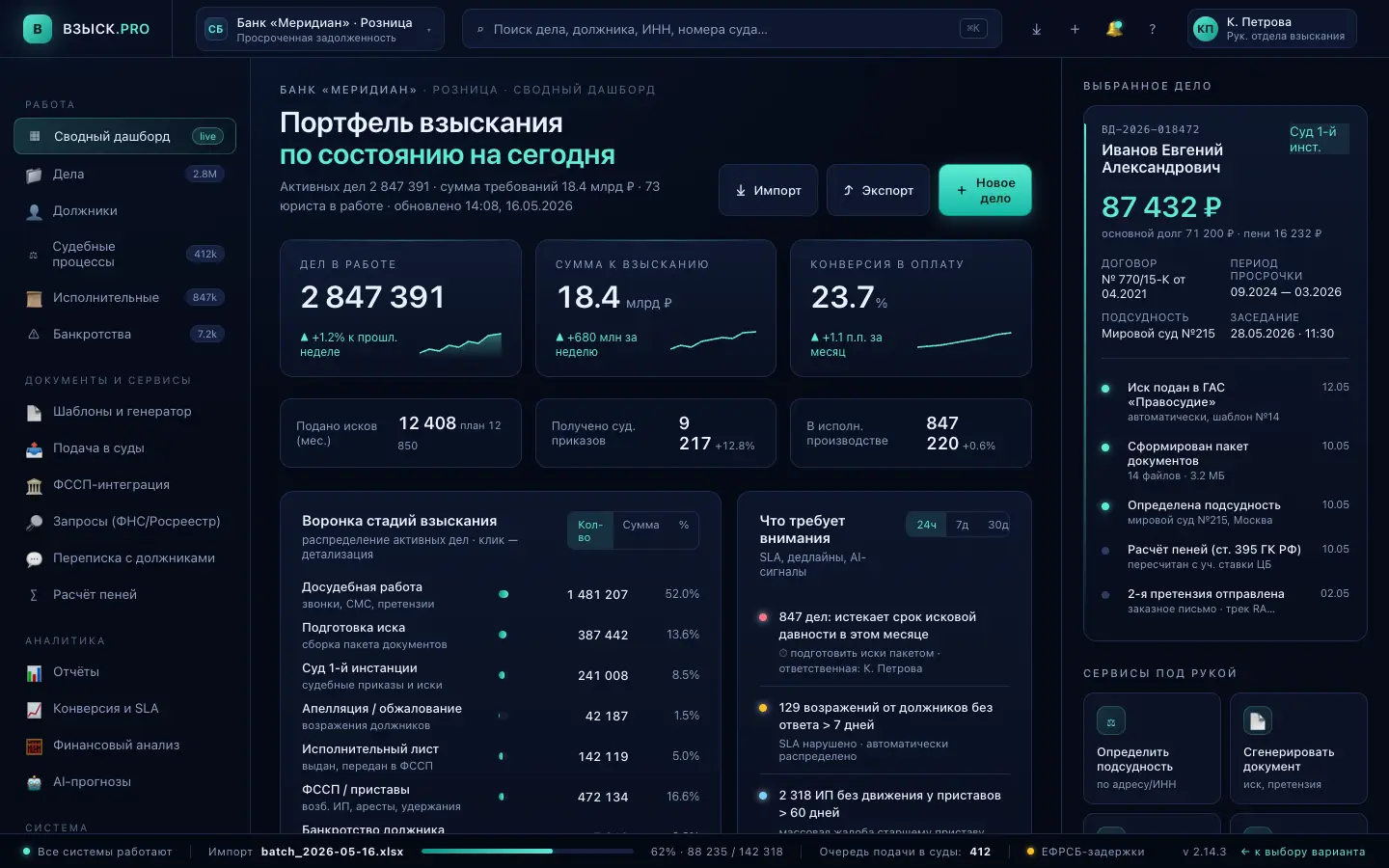Open the Иск подан в ГАС «Правосудие» event

tap(1225, 402)
